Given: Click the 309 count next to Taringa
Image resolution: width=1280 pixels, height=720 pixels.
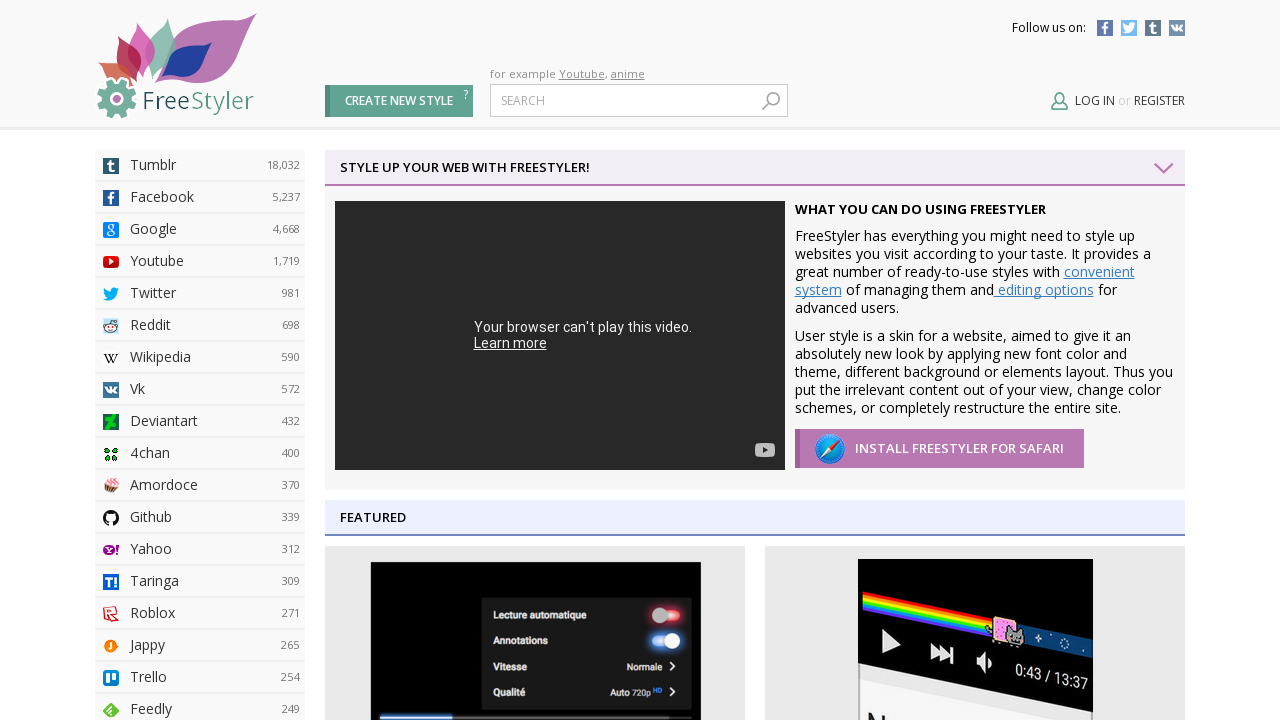Looking at the screenshot, I should 290,581.
